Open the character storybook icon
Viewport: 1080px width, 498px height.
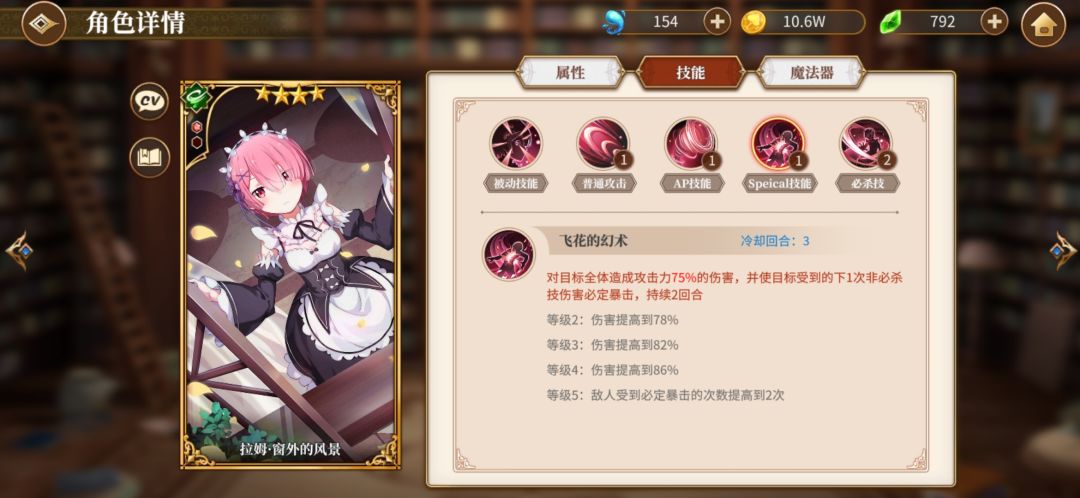(x=149, y=157)
